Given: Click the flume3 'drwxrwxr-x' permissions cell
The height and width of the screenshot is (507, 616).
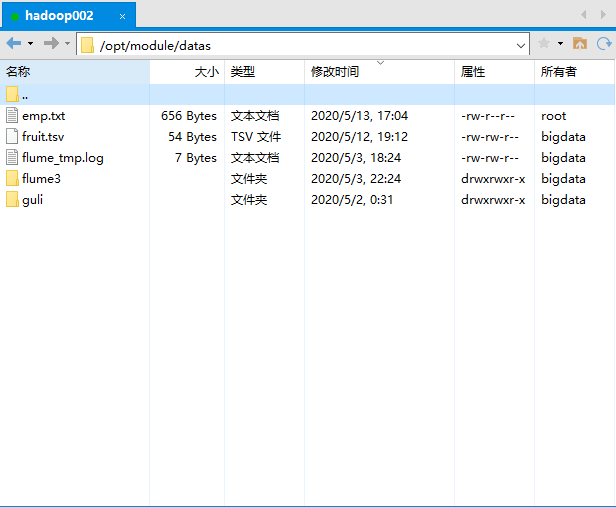Looking at the screenshot, I should [493, 179].
